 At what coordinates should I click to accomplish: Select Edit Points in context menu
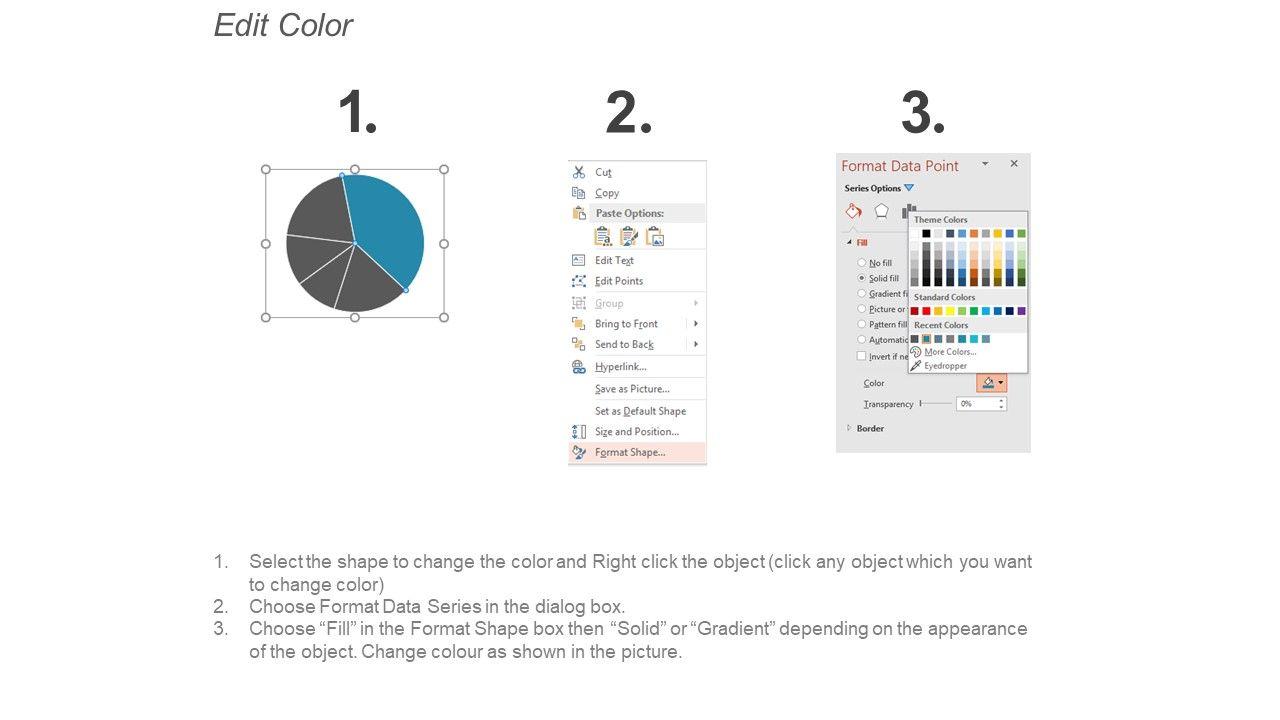click(619, 281)
